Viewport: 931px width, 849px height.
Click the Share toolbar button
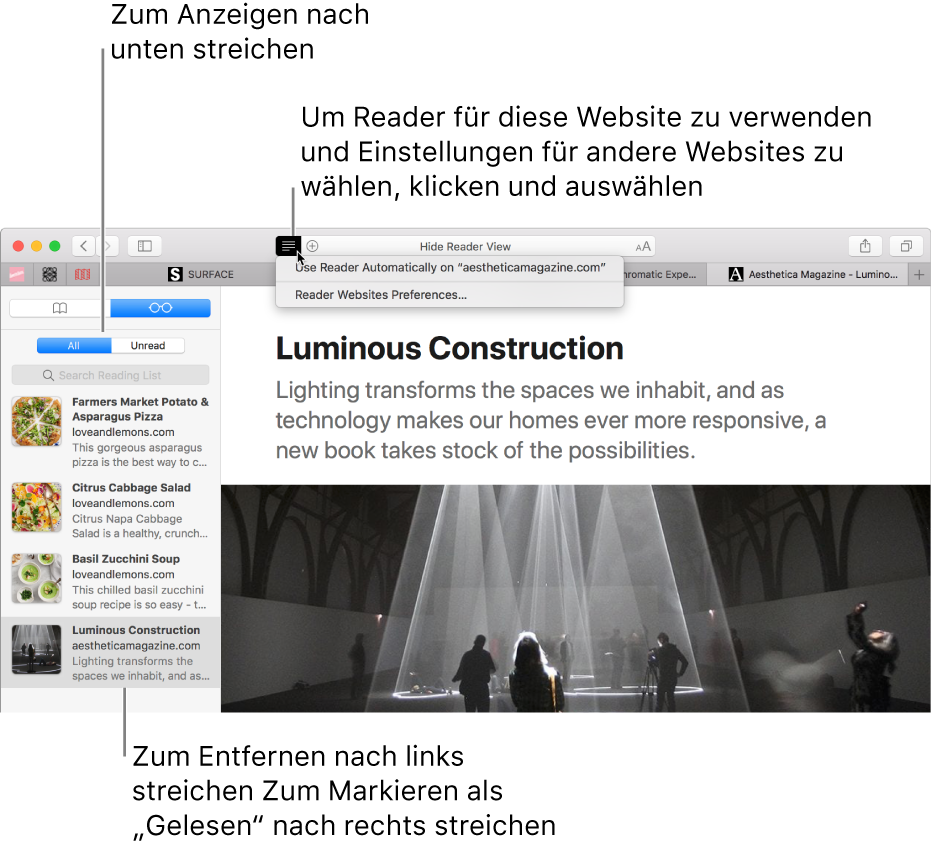click(x=865, y=246)
